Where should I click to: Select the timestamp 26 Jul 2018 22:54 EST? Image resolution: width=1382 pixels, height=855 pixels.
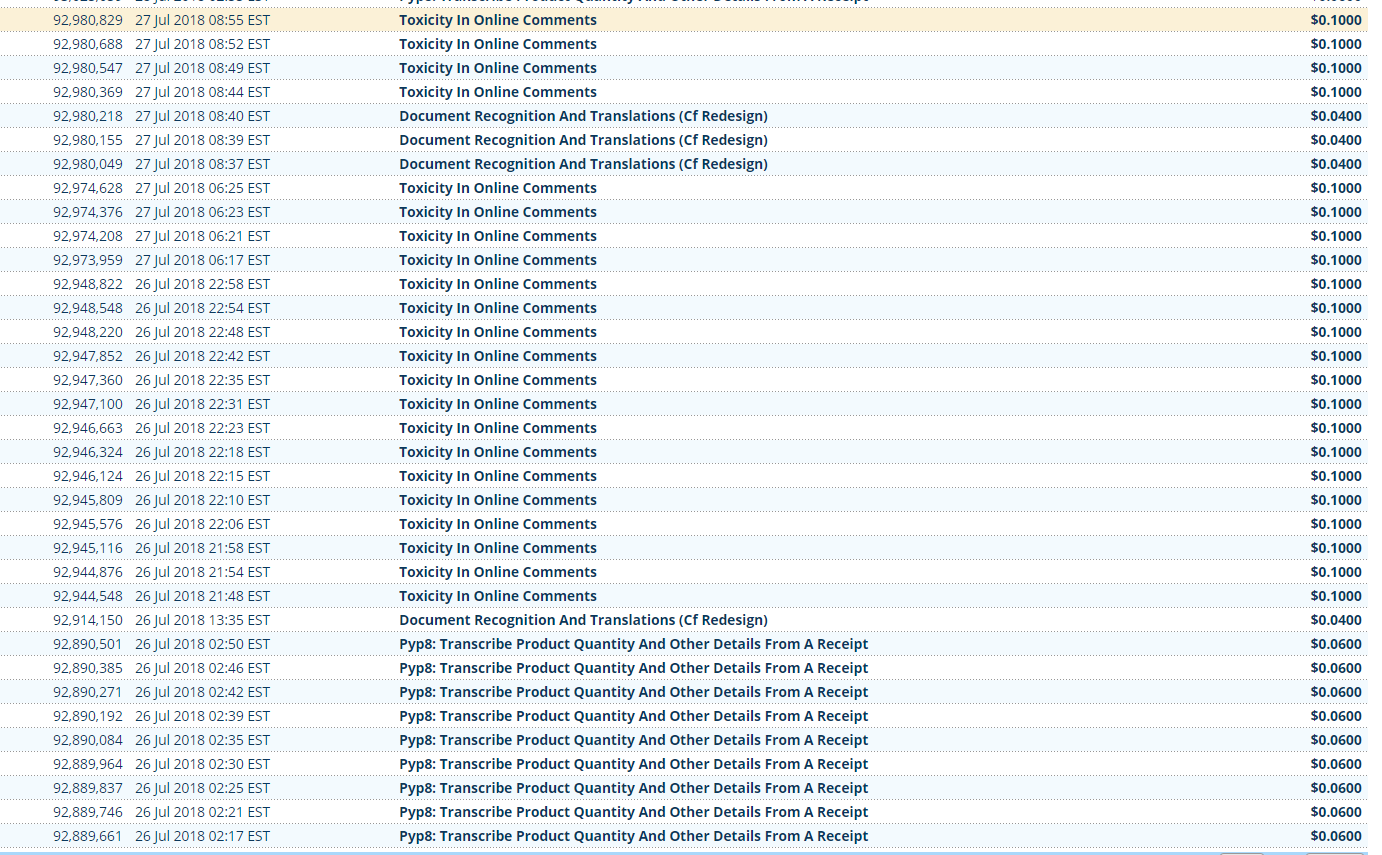202,308
